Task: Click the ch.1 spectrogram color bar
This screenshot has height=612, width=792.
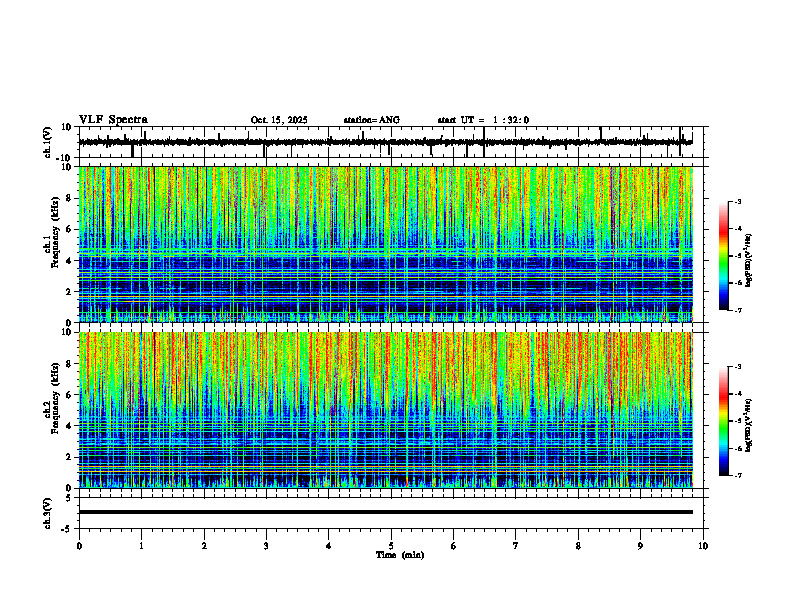Action: point(723,256)
